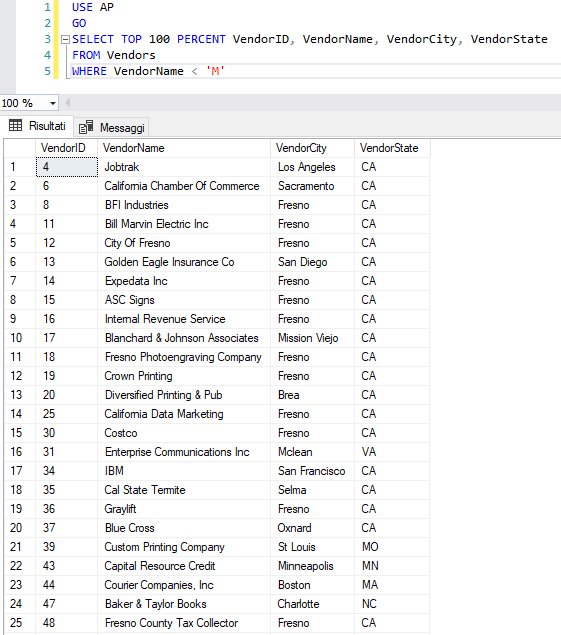
Task: Select the San Francisco city cell
Action: tap(312, 471)
